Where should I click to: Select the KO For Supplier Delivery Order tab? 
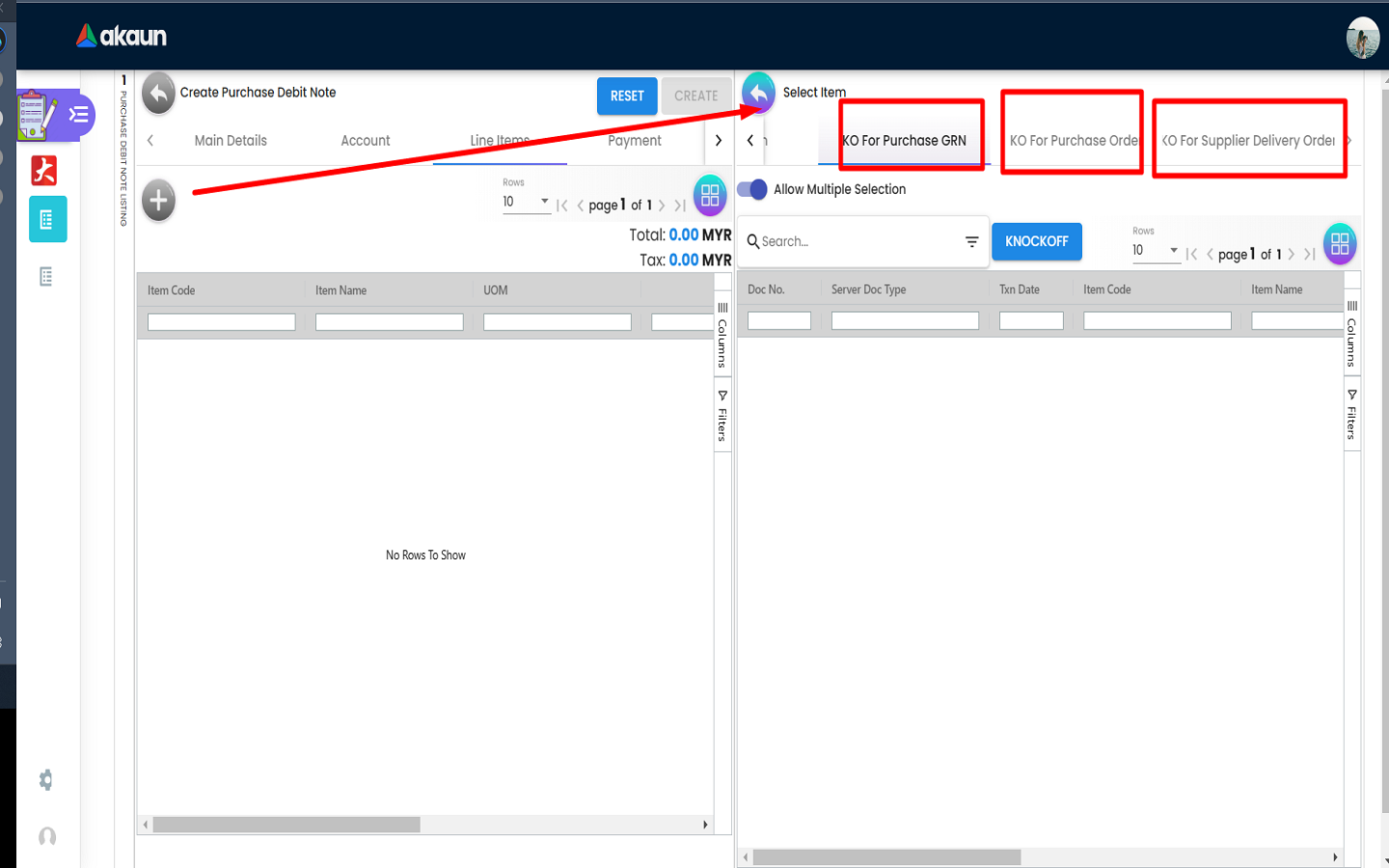pyautogui.click(x=1248, y=141)
